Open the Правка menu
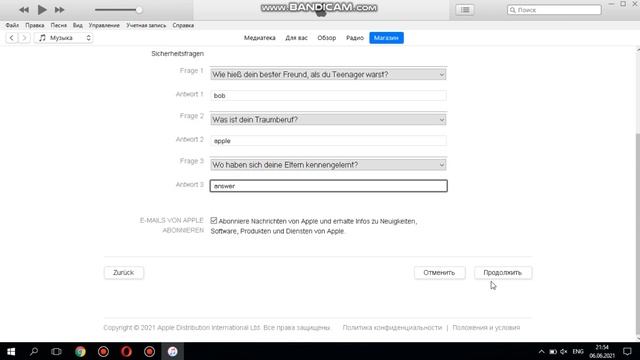This screenshot has width=640, height=360. [x=35, y=25]
